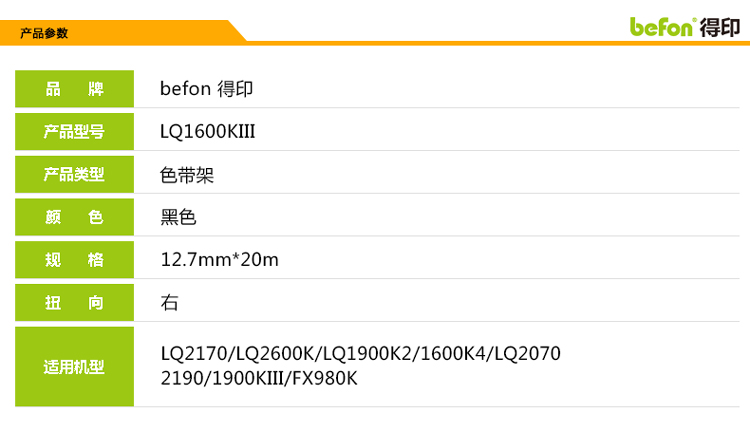Viewport: 750px width, 440px height.
Task: Click the 品牌 green label cell
Action: coord(75,89)
